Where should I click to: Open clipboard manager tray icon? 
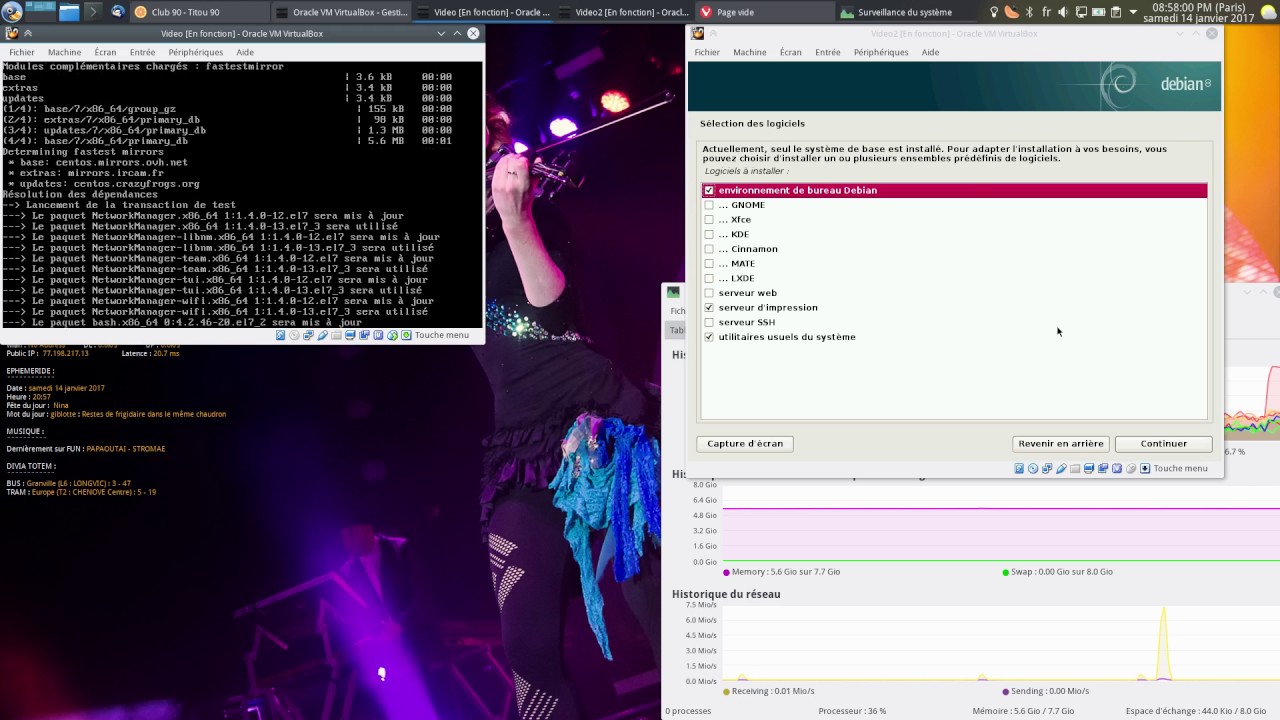tap(1116, 12)
